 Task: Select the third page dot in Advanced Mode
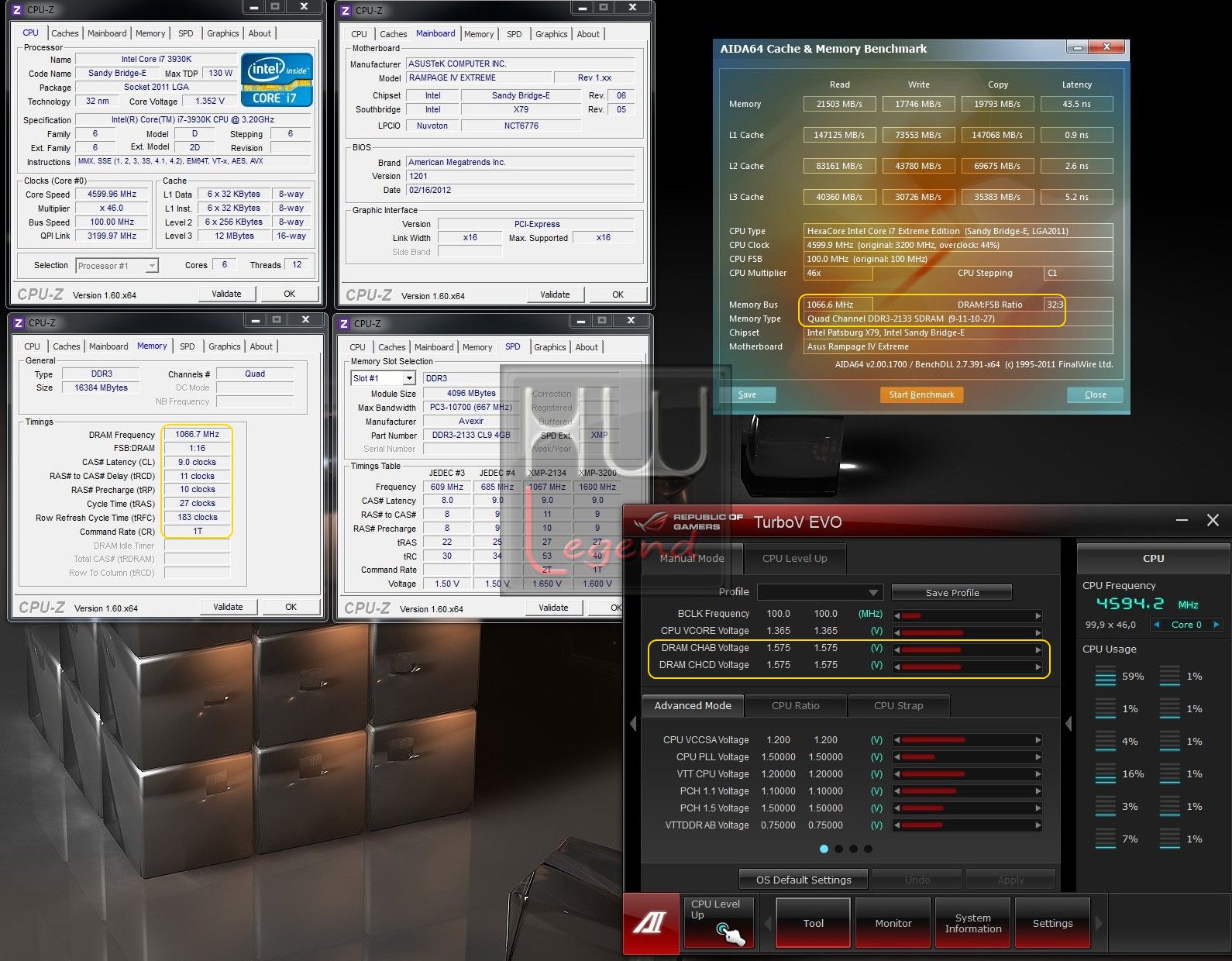[x=853, y=849]
